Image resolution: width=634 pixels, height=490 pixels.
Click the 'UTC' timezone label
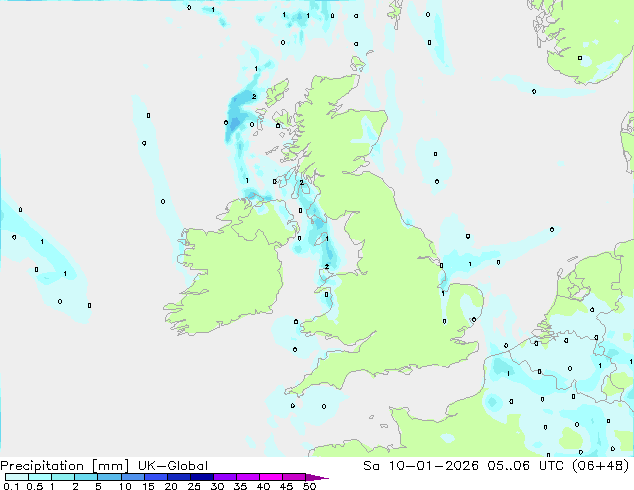pyautogui.click(x=552, y=466)
